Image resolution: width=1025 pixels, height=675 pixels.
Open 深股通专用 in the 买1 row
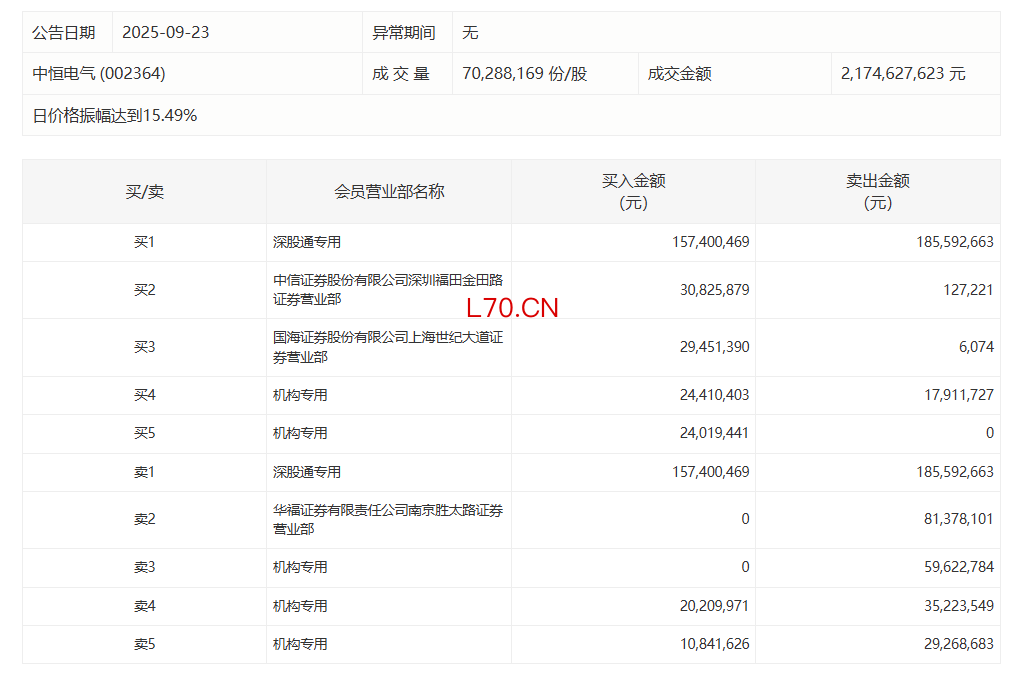(x=307, y=242)
